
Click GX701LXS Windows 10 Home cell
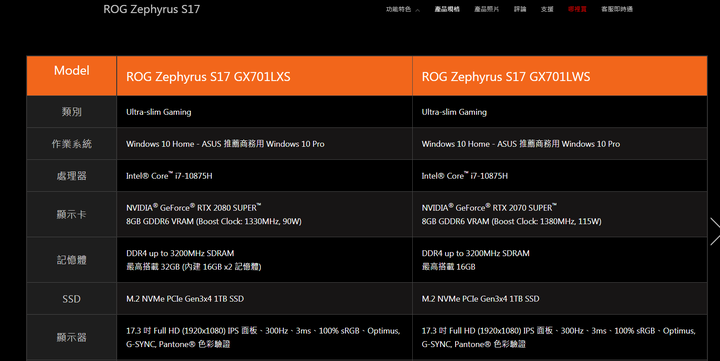[264, 144]
